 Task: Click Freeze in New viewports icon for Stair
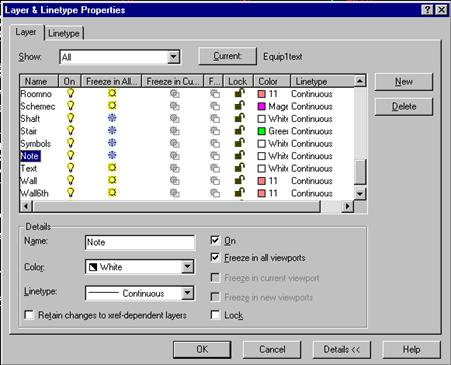215,131
